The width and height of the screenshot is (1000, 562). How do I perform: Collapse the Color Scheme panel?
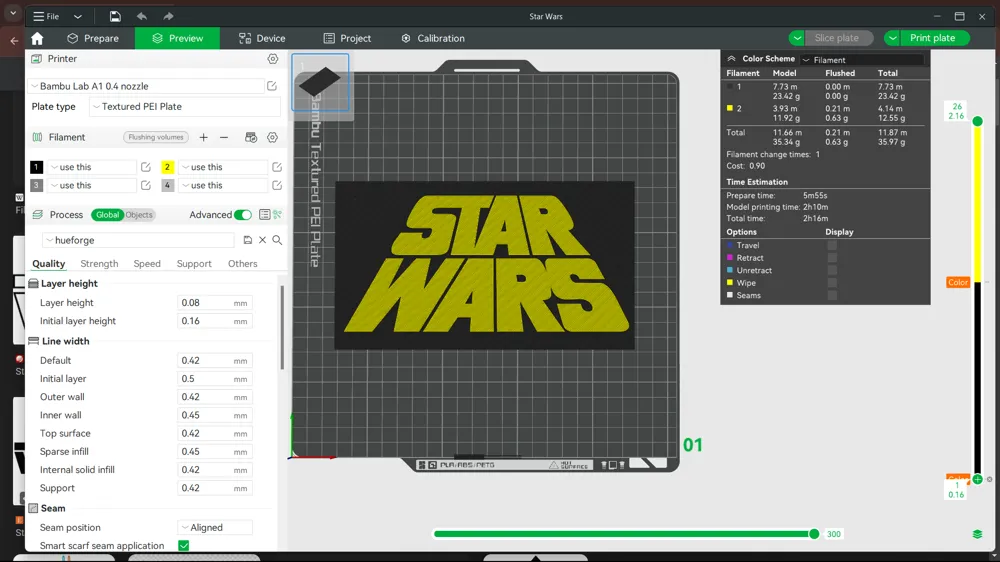[732, 59]
